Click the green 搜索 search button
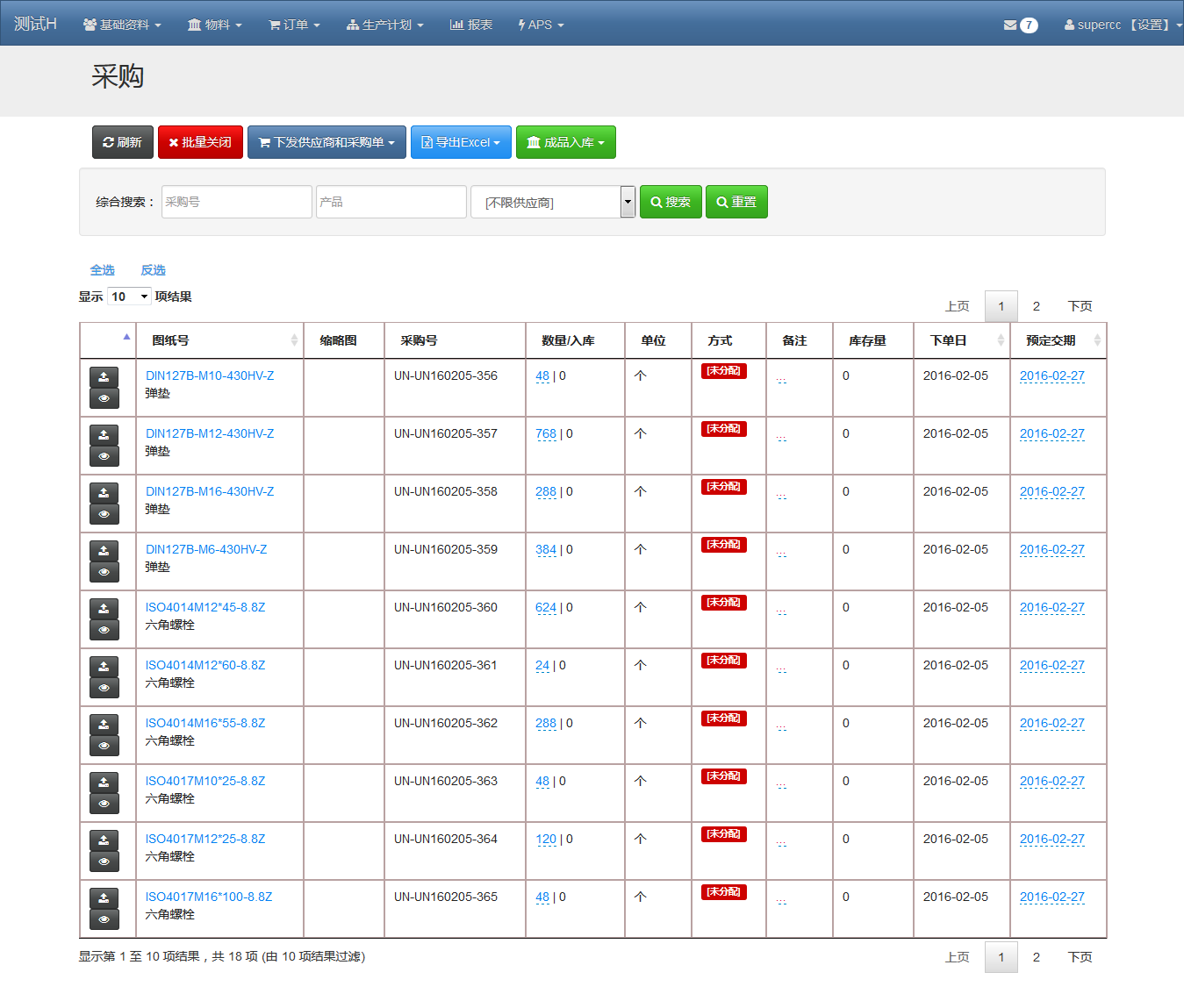1184x1008 pixels. pyautogui.click(x=670, y=202)
